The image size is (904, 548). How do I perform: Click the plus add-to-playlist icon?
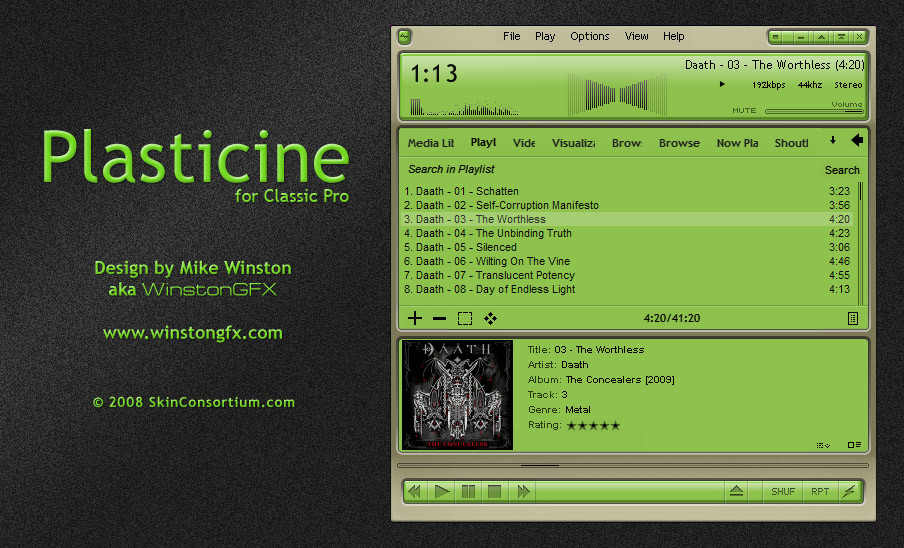click(x=415, y=318)
